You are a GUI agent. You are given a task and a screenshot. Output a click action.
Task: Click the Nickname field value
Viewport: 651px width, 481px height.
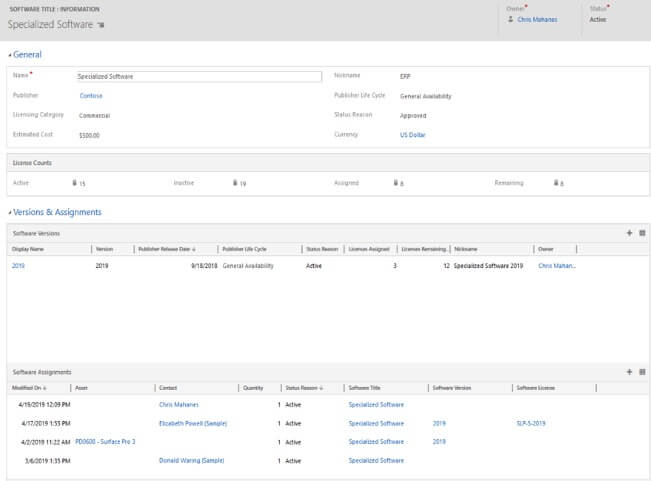pyautogui.click(x=405, y=76)
